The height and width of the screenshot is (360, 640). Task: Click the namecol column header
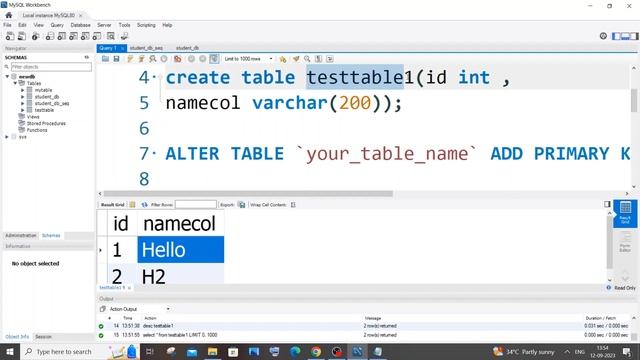pyautogui.click(x=180, y=224)
